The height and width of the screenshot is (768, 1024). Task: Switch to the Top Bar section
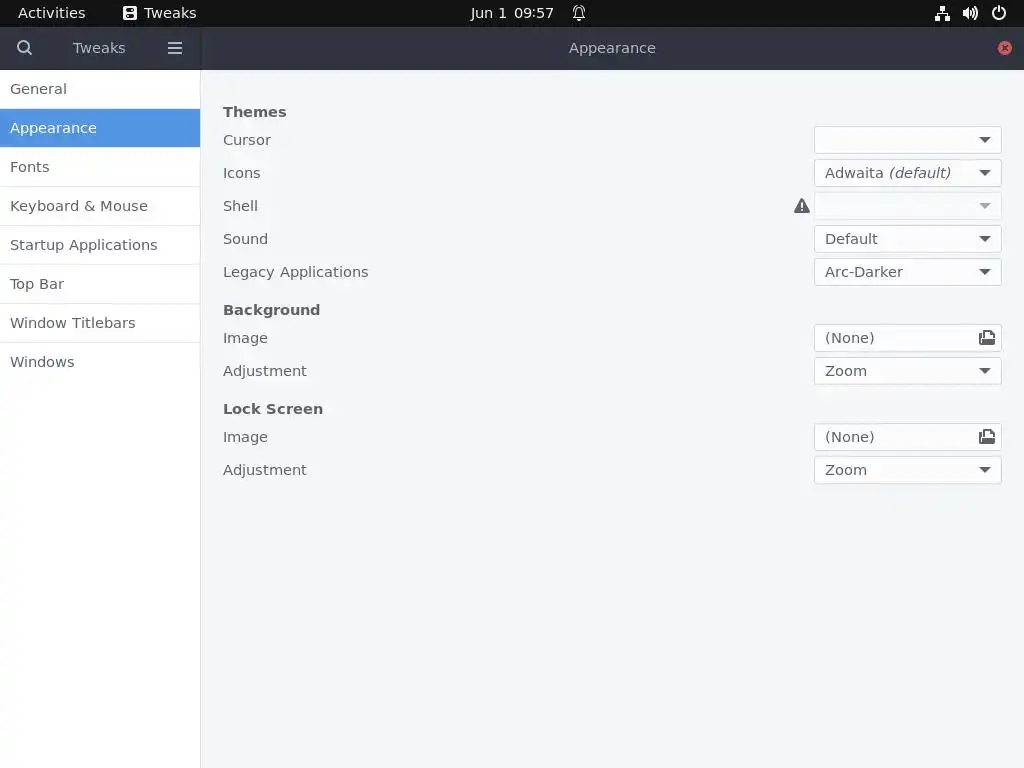[100, 284]
